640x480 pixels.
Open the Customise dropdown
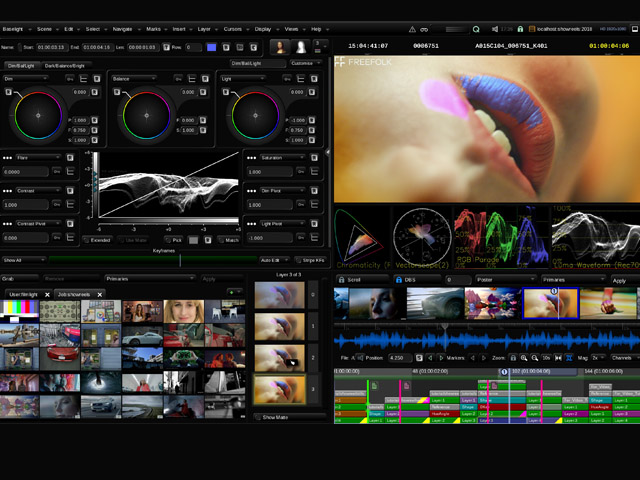(x=305, y=63)
